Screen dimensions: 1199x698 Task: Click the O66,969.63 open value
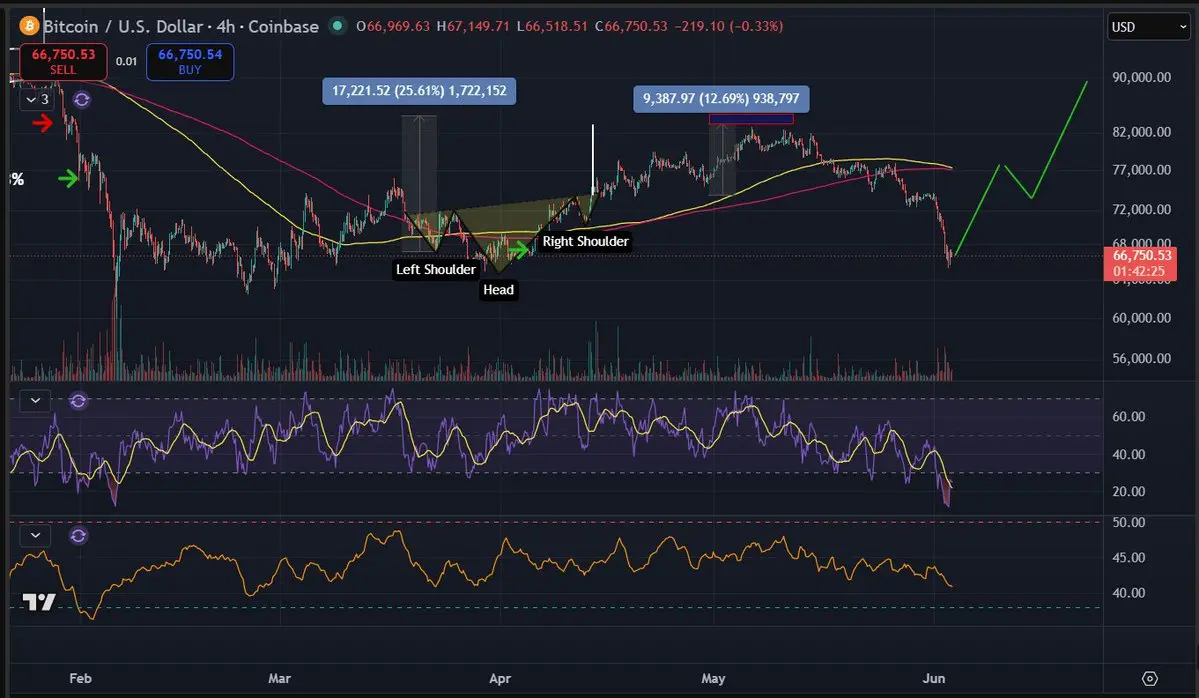393,26
